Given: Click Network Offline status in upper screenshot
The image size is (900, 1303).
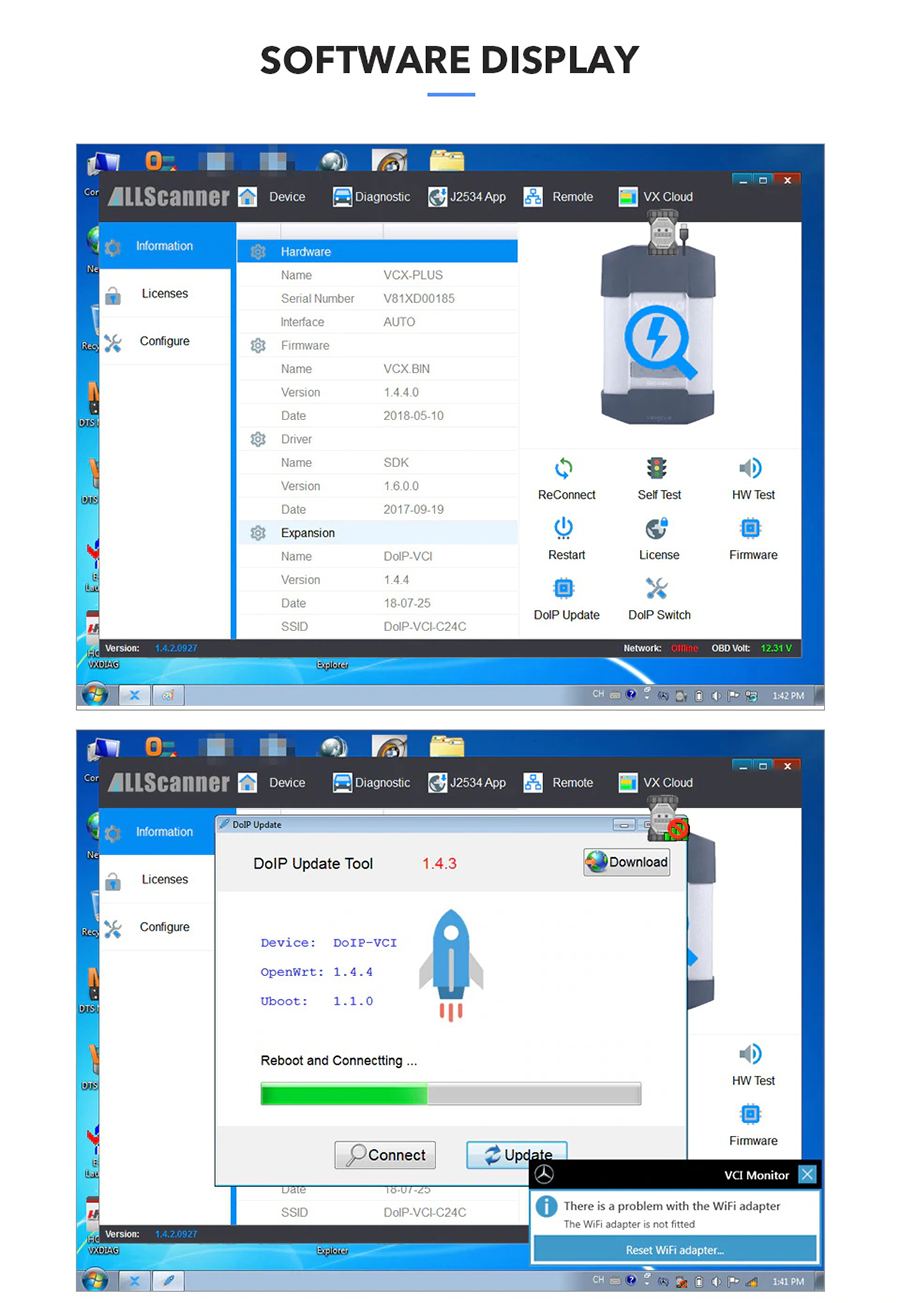Looking at the screenshot, I should pyautogui.click(x=661, y=648).
